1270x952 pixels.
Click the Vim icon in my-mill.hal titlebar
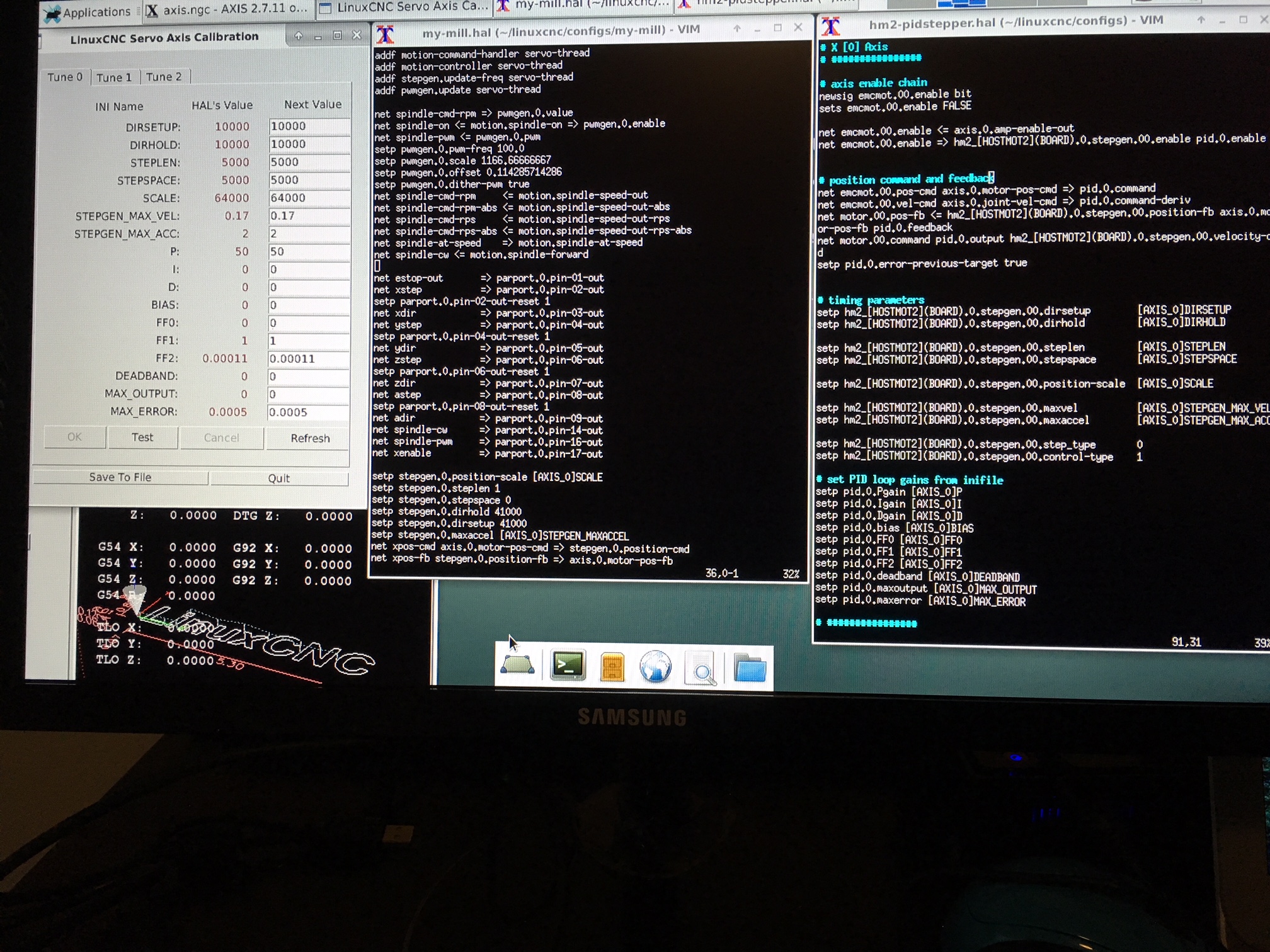click(385, 33)
